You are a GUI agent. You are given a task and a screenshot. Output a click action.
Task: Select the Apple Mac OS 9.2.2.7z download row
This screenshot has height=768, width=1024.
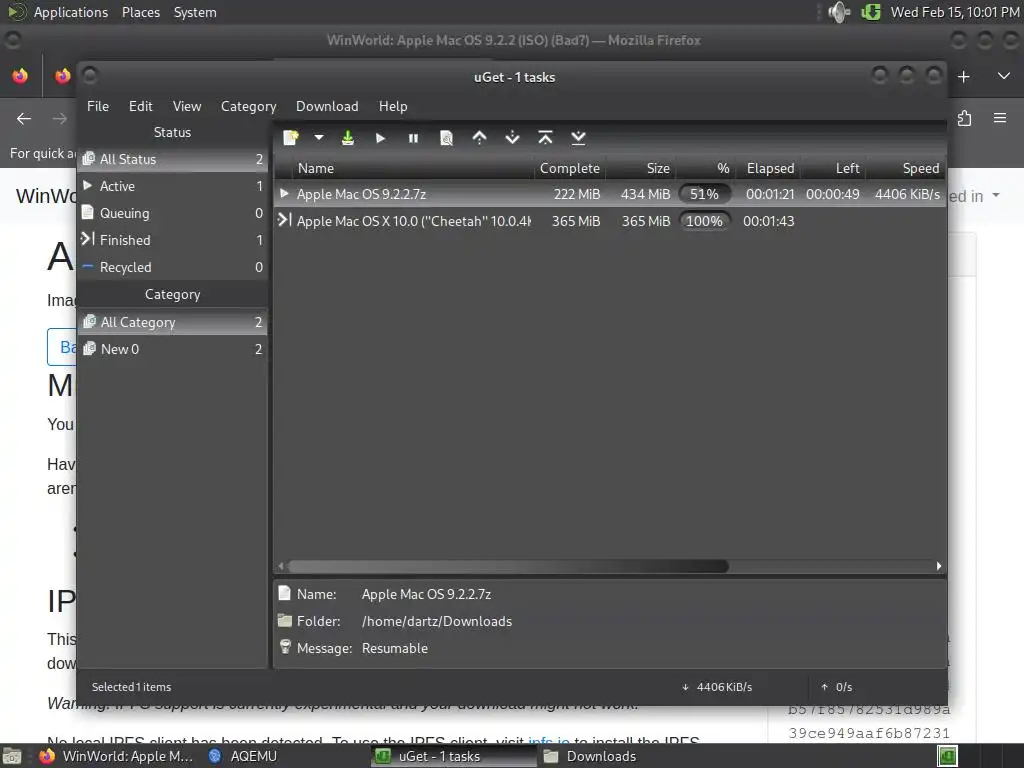coord(610,194)
